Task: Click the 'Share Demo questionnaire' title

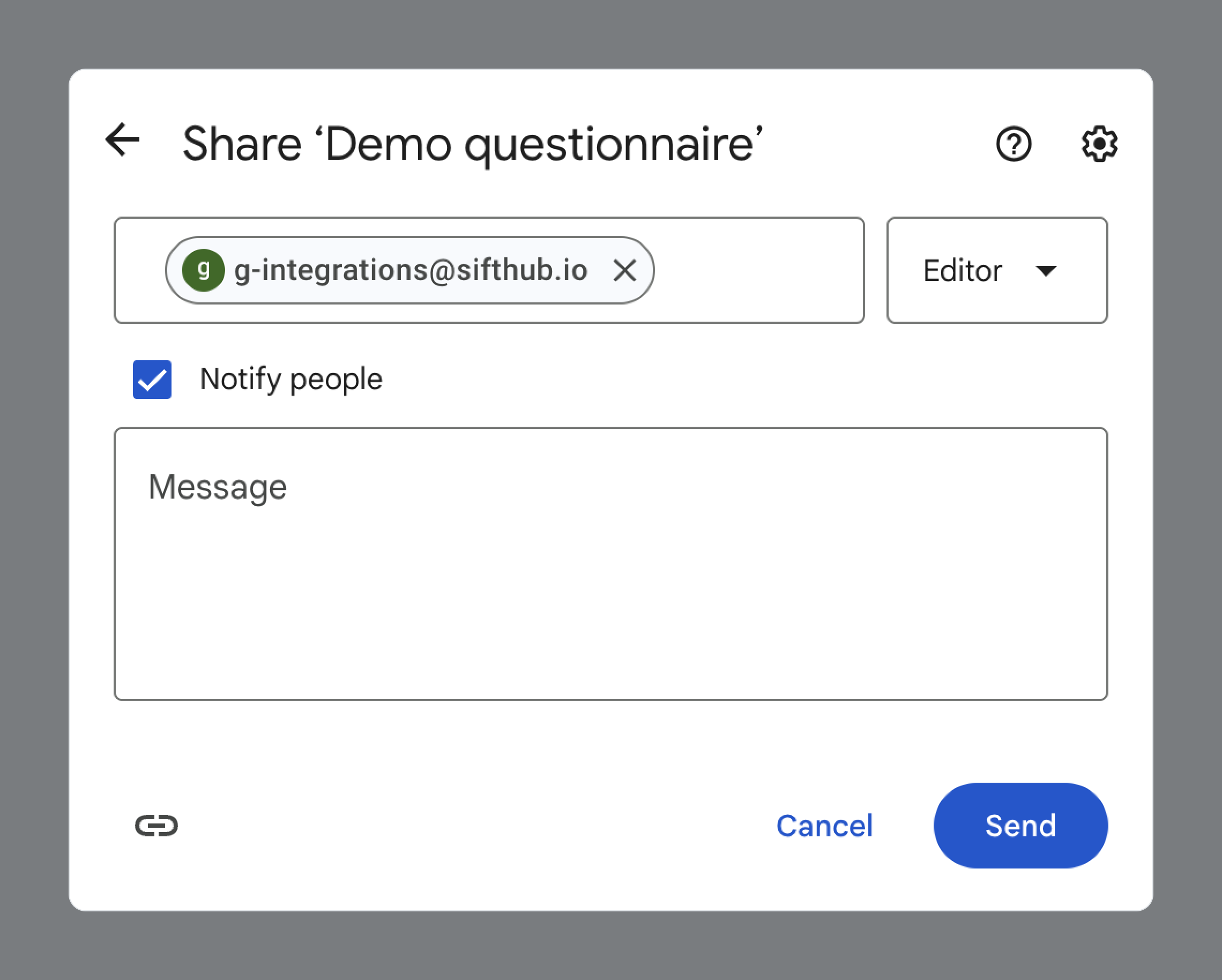Action: tap(472, 145)
